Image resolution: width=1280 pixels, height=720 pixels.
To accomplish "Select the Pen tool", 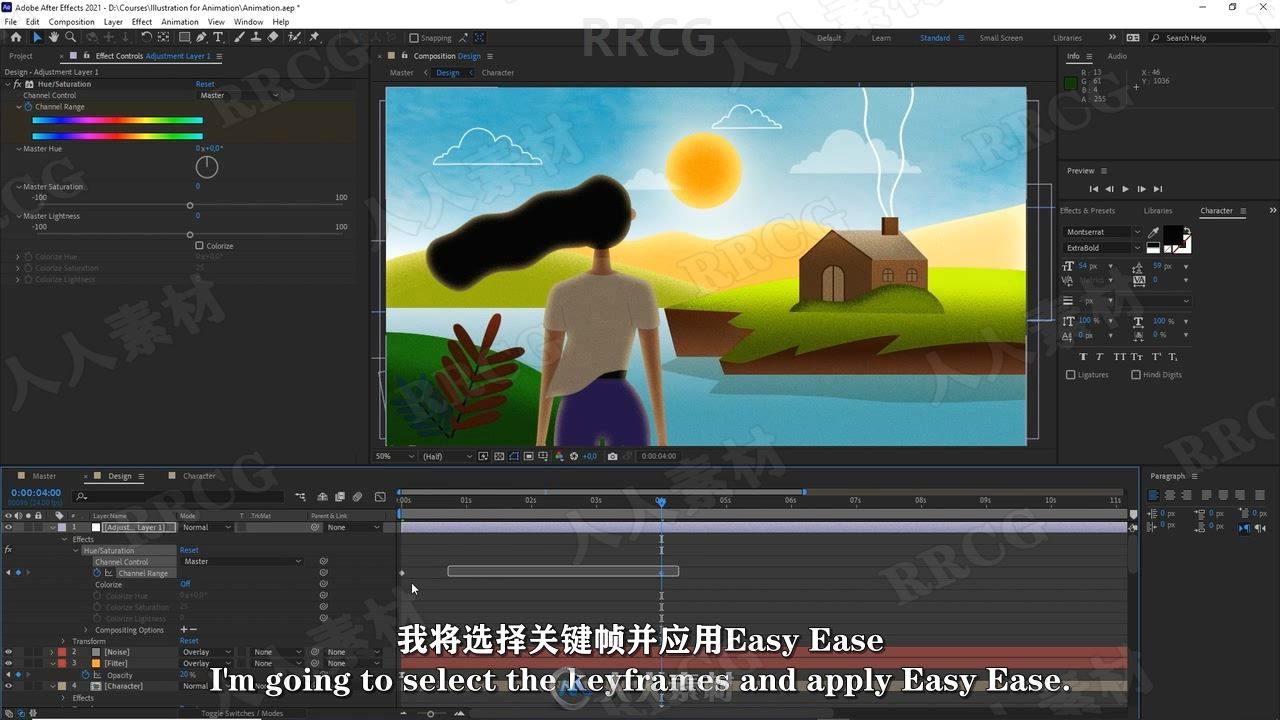I will [200, 37].
